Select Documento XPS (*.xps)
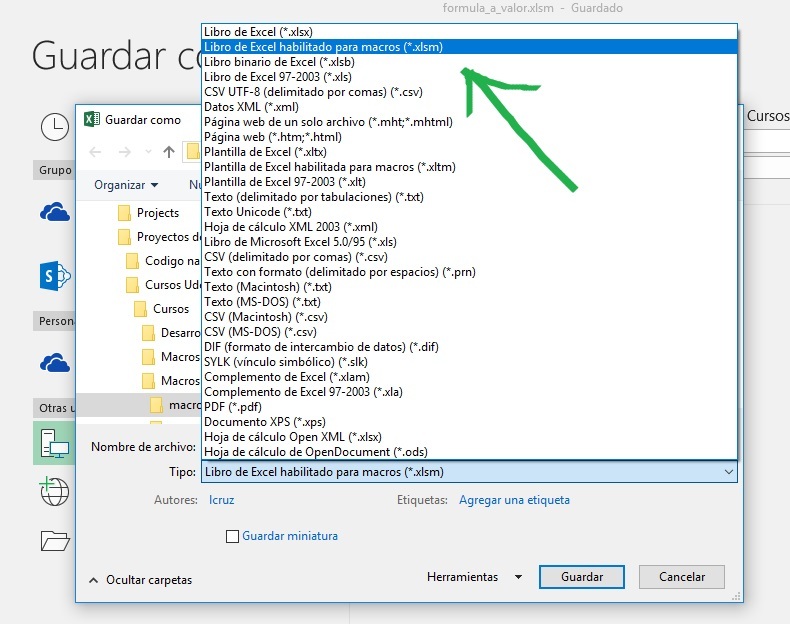This screenshot has height=624, width=790. (x=469, y=422)
